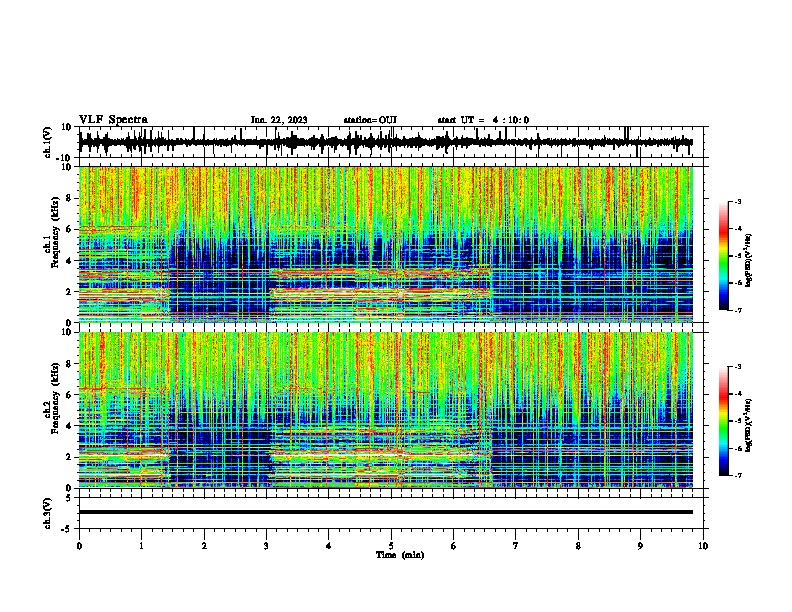
Task: Click the ch.1(V) waveform trace panel
Action: point(391,142)
